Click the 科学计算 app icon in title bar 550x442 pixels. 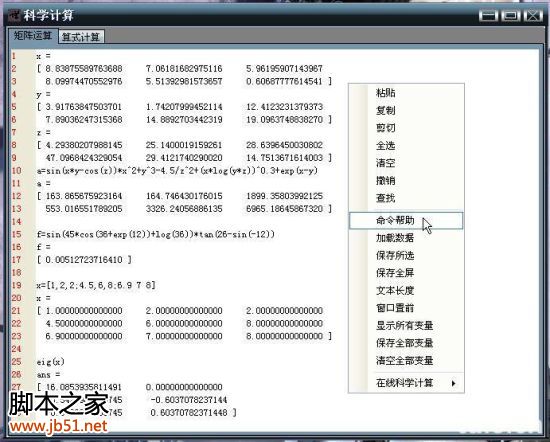[15, 15]
